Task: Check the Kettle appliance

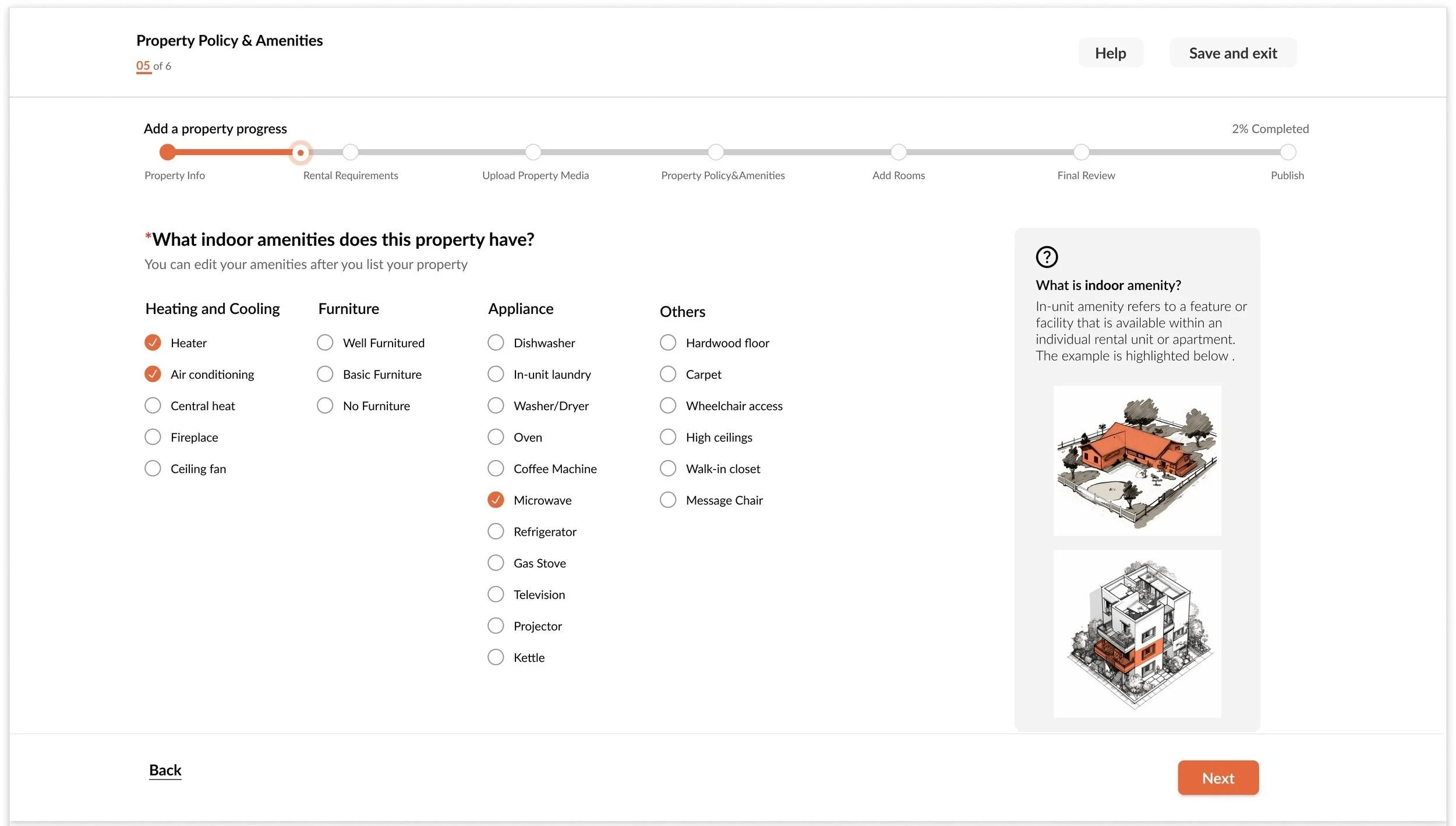Action: point(496,657)
